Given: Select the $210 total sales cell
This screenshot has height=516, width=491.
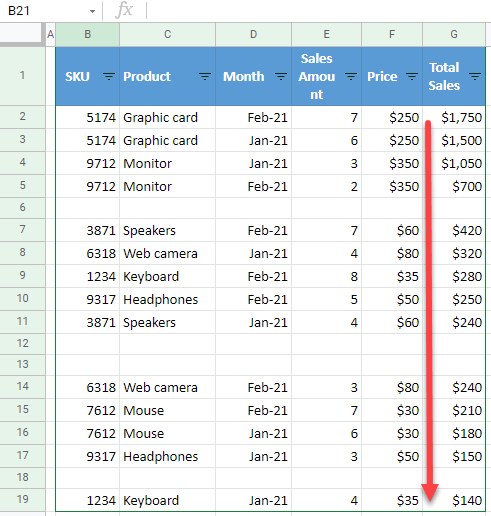Looking at the screenshot, I should (454, 410).
